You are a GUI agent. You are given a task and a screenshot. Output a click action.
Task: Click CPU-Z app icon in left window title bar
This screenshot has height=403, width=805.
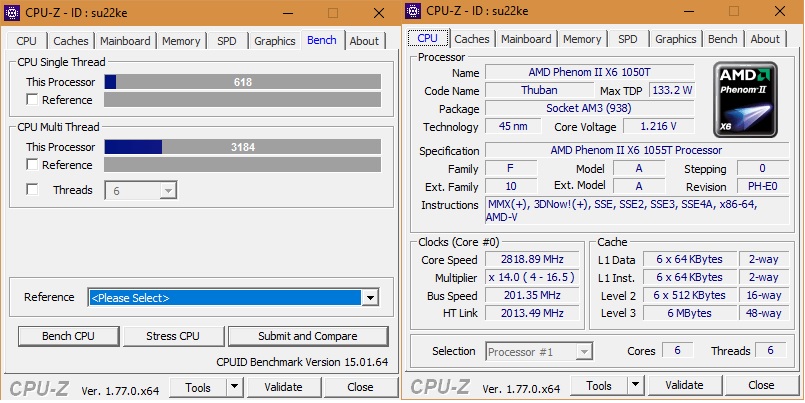coord(11,13)
